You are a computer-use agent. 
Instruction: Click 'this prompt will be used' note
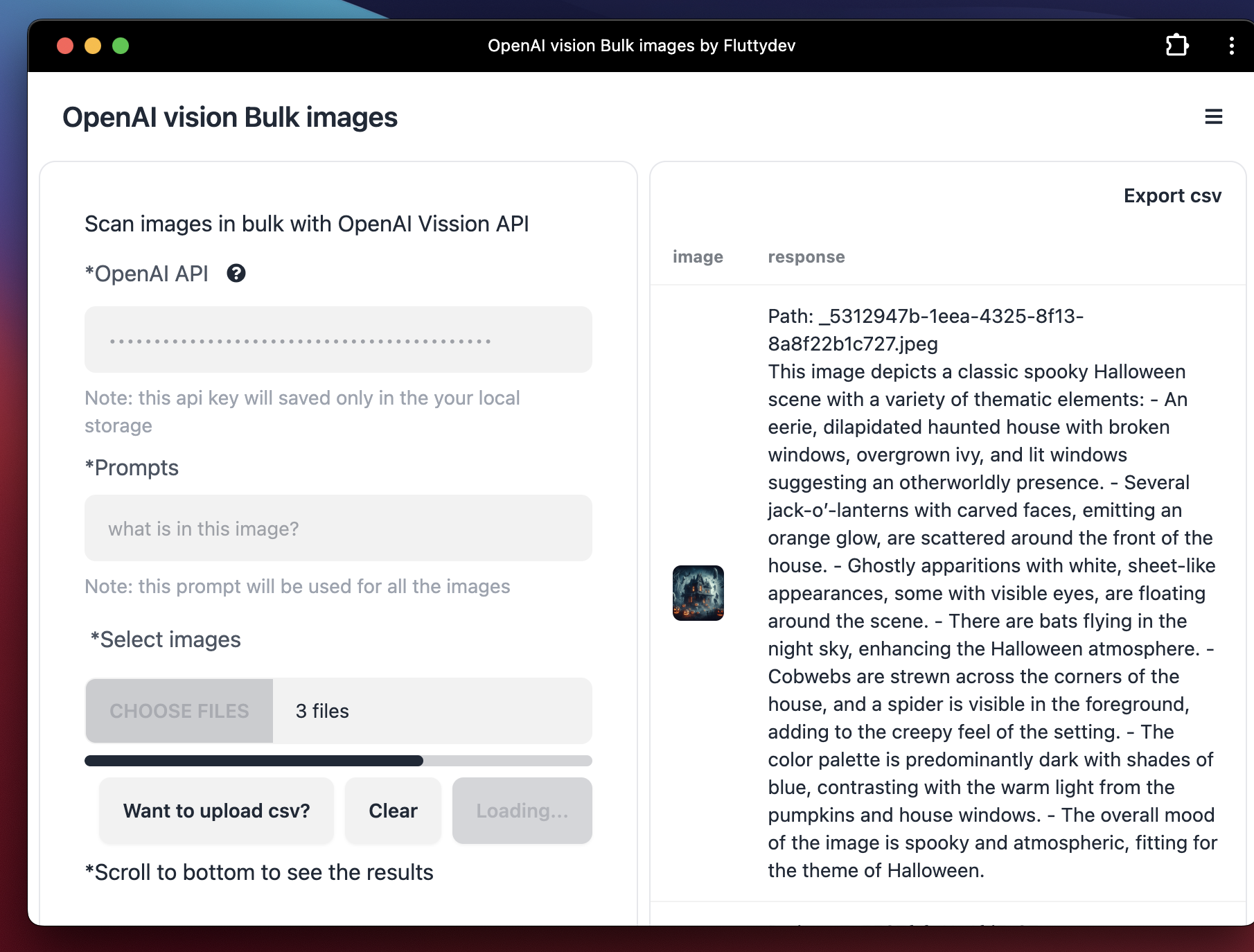pos(297,586)
